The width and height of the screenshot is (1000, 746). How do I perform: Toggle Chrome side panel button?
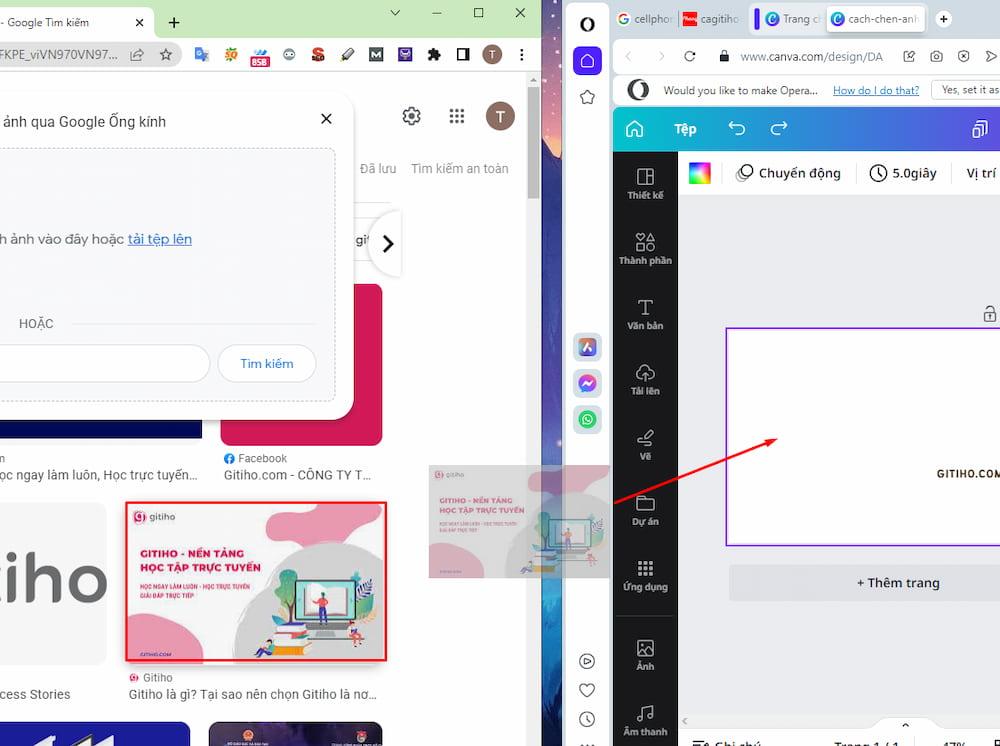point(463,55)
